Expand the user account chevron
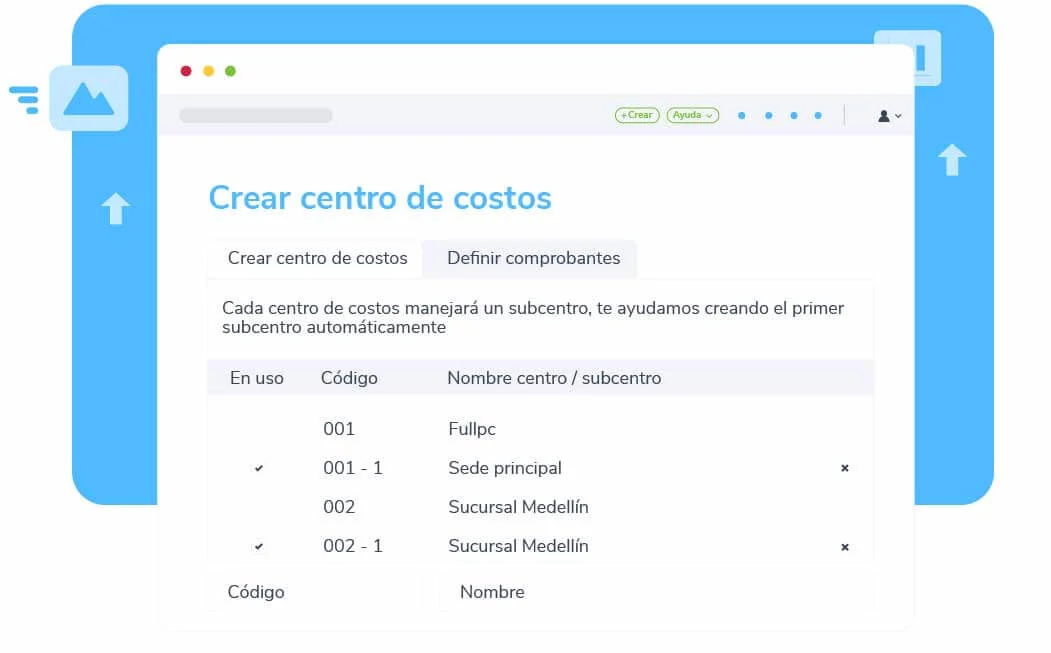 pyautogui.click(x=898, y=116)
